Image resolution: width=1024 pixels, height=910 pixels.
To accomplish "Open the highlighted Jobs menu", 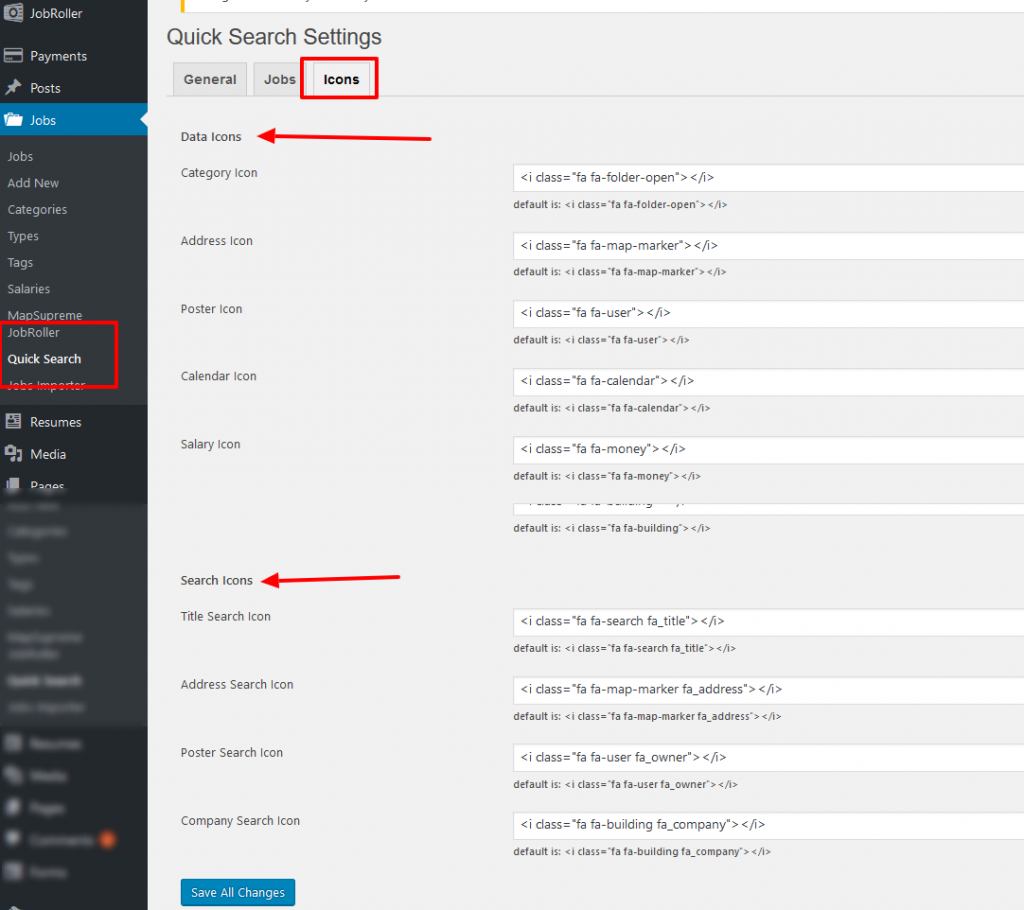I will click(74, 120).
